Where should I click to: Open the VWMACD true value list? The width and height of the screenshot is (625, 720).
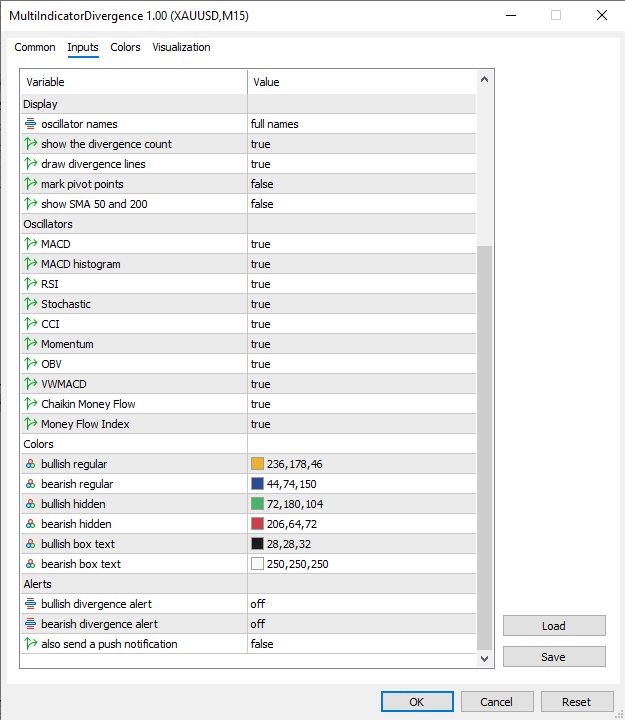point(362,384)
